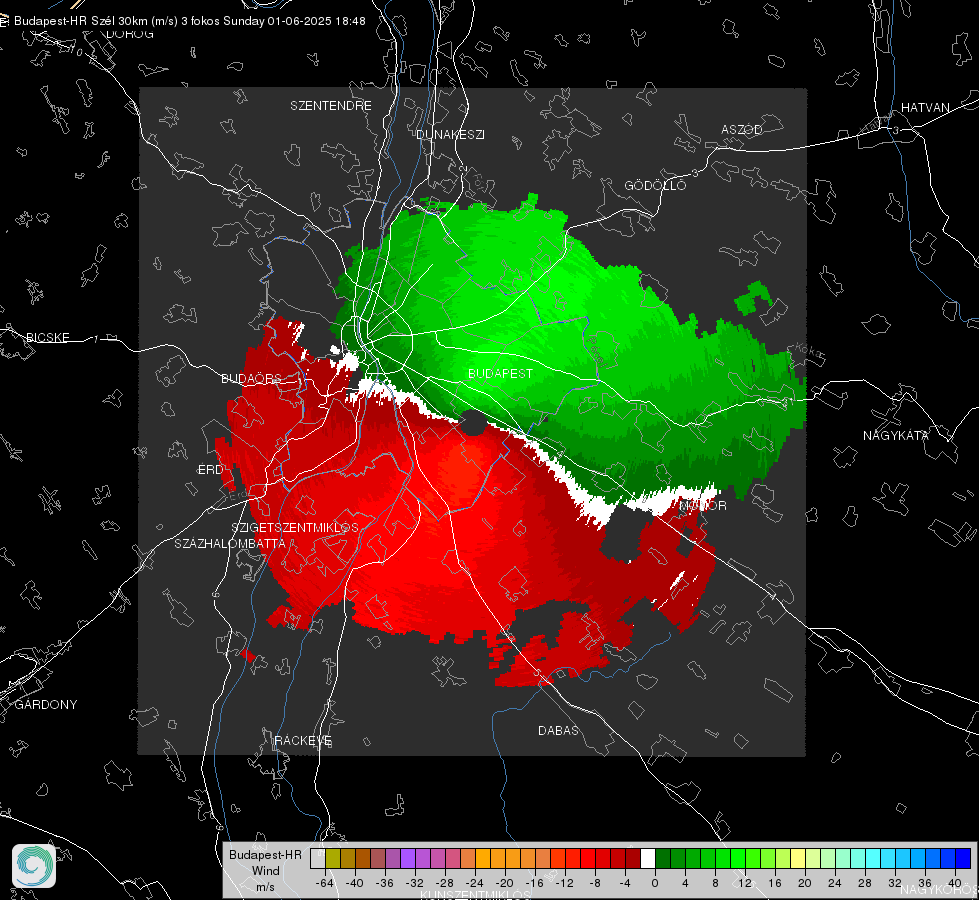
Task: Click the GÖDÖLLŐ town label
Action: [655, 185]
